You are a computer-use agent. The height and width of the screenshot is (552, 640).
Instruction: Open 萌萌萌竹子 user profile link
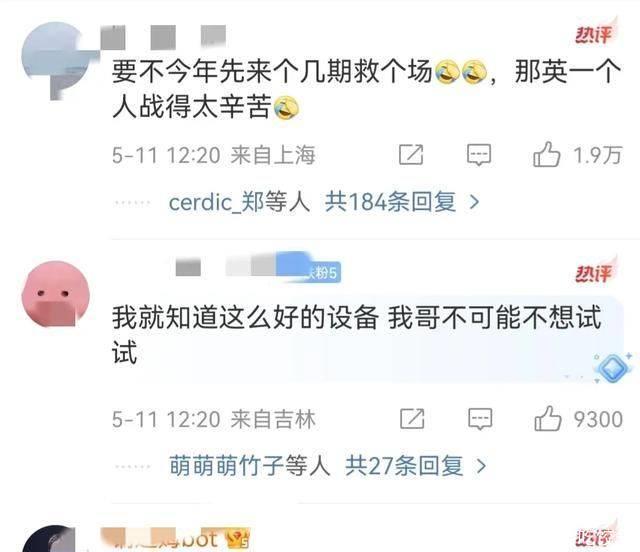pos(226,465)
